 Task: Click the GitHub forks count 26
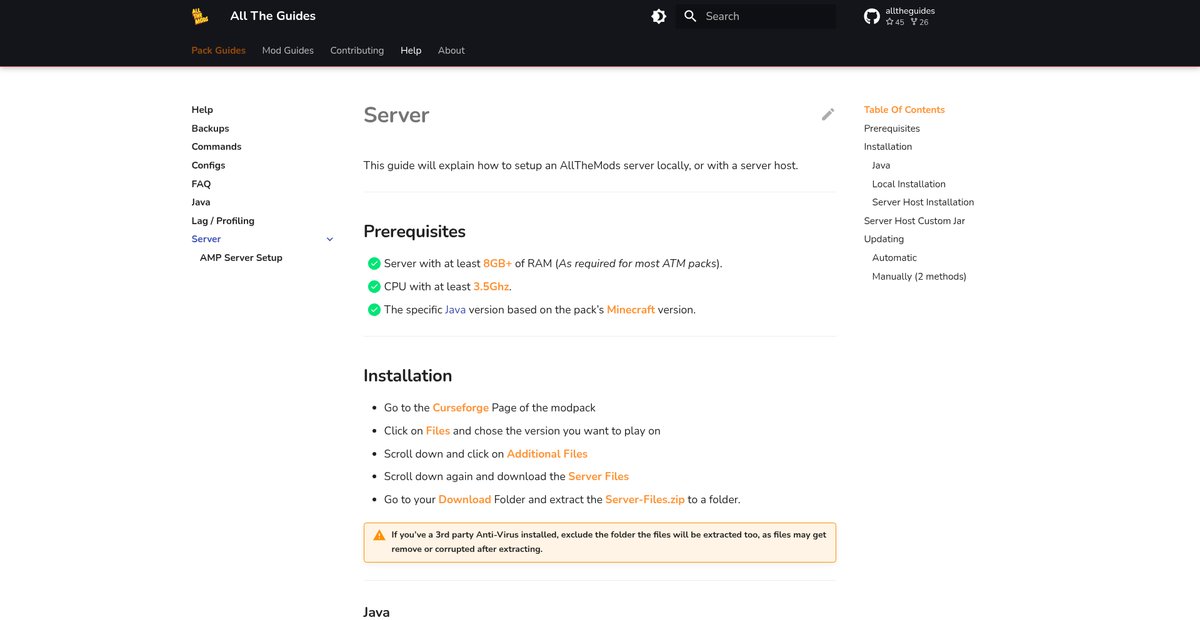[x=918, y=22]
